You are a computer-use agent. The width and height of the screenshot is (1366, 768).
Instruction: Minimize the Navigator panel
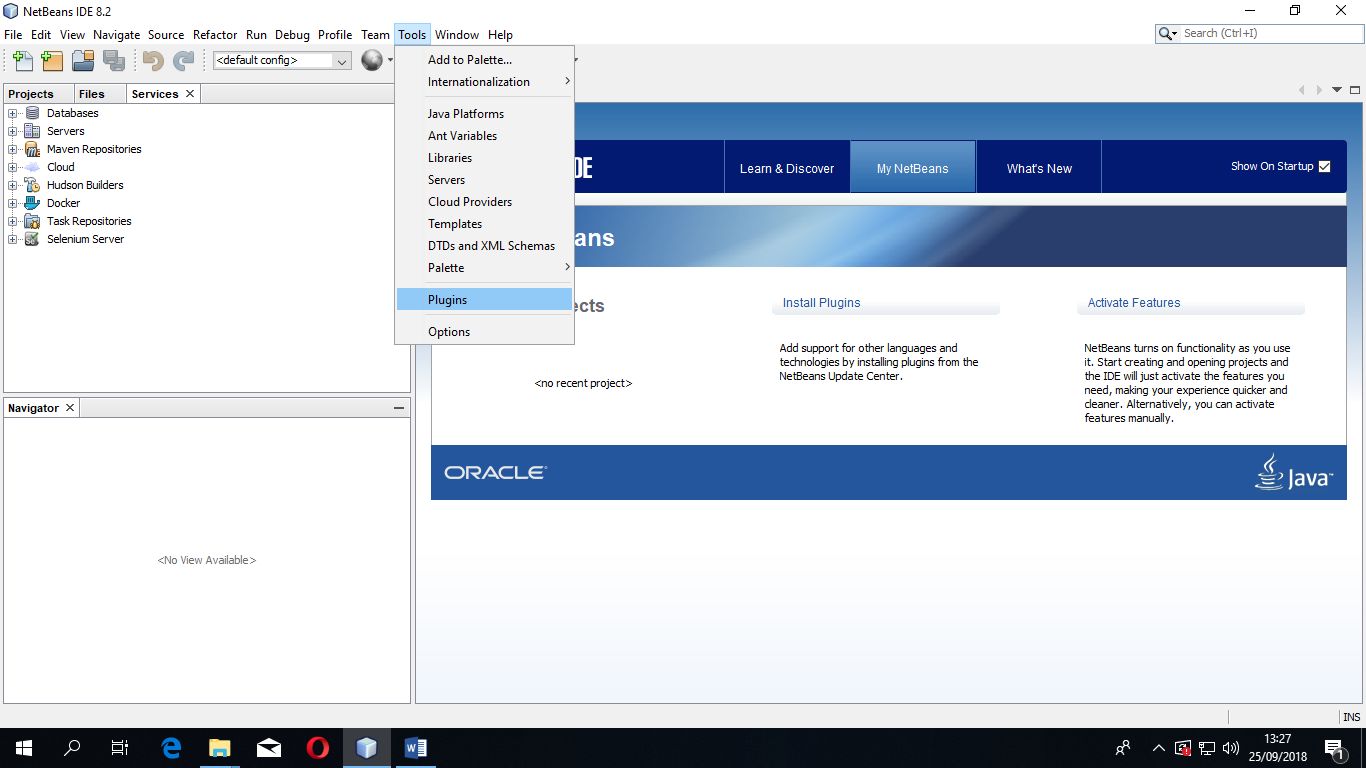click(399, 408)
